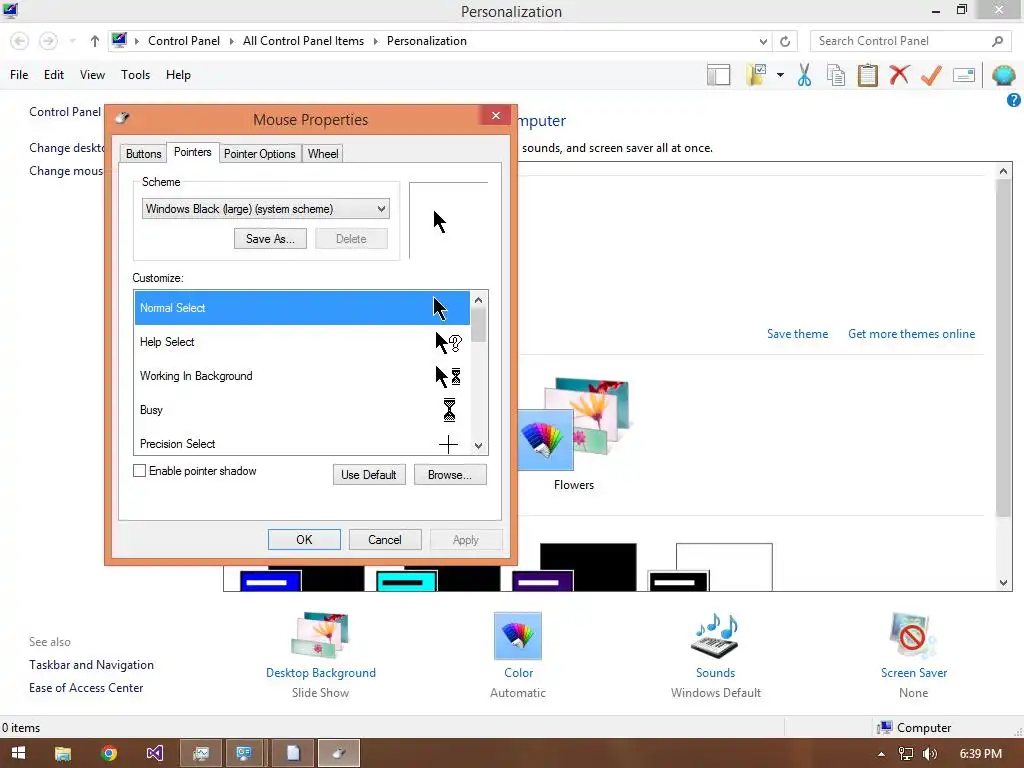Image resolution: width=1024 pixels, height=768 pixels.
Task: Click the Refresh button in address bar
Action: 785,41
